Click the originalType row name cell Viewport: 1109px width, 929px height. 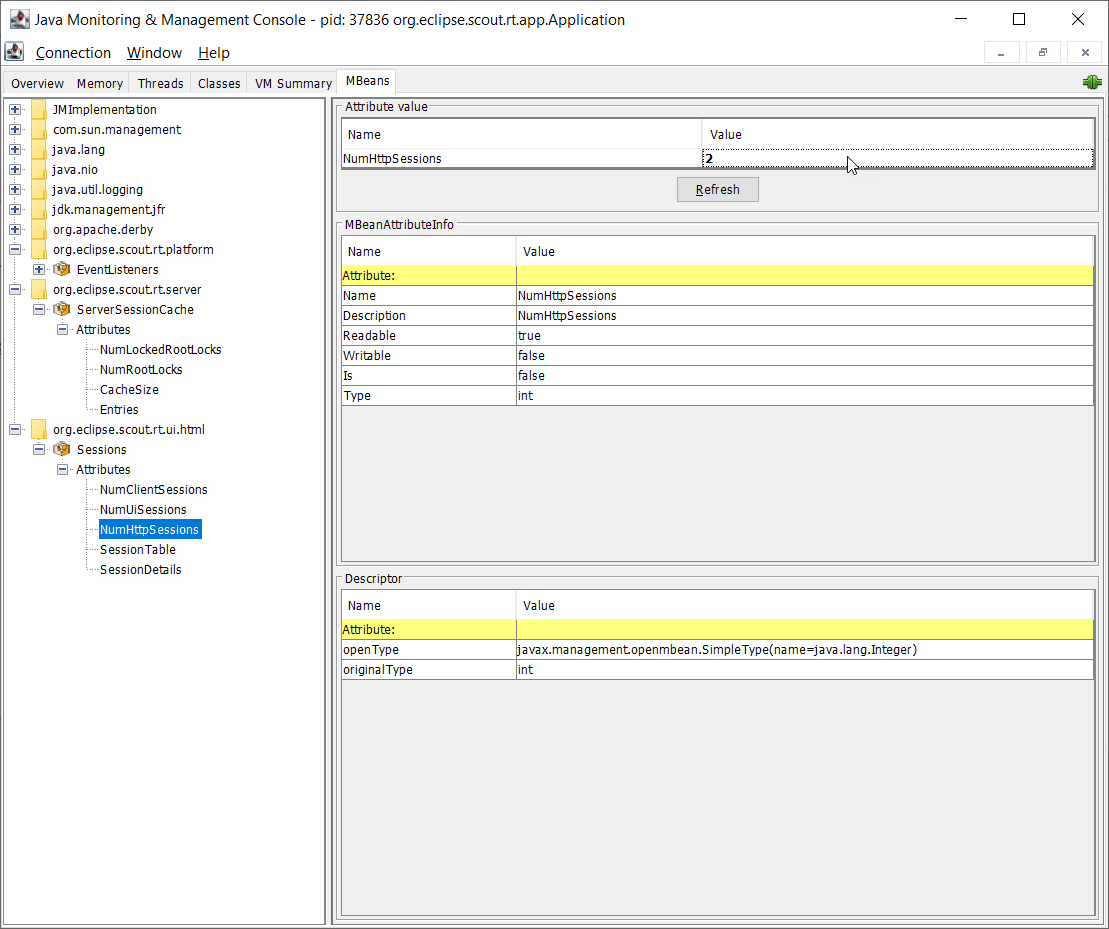point(429,670)
